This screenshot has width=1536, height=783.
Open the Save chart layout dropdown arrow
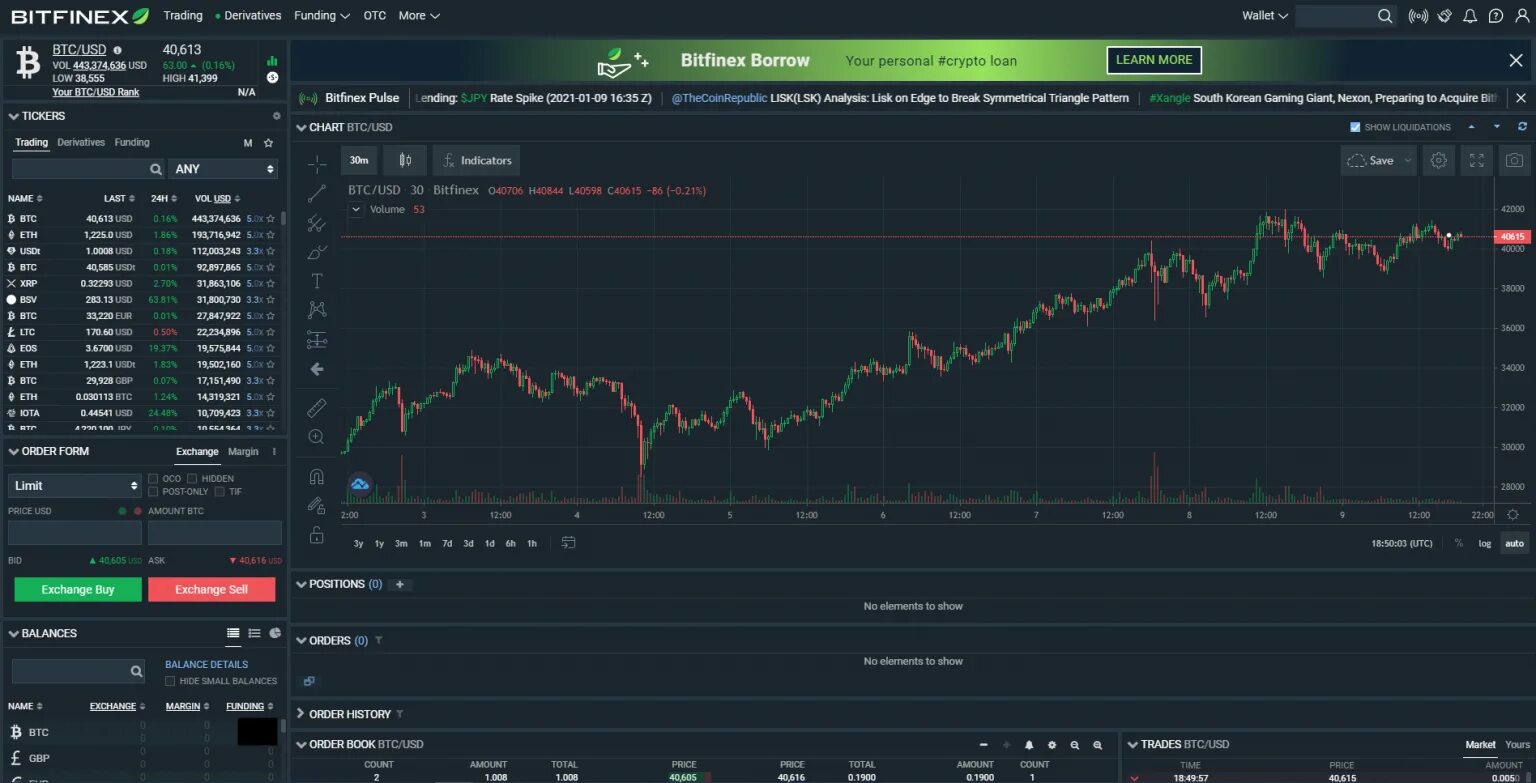tap(1407, 160)
